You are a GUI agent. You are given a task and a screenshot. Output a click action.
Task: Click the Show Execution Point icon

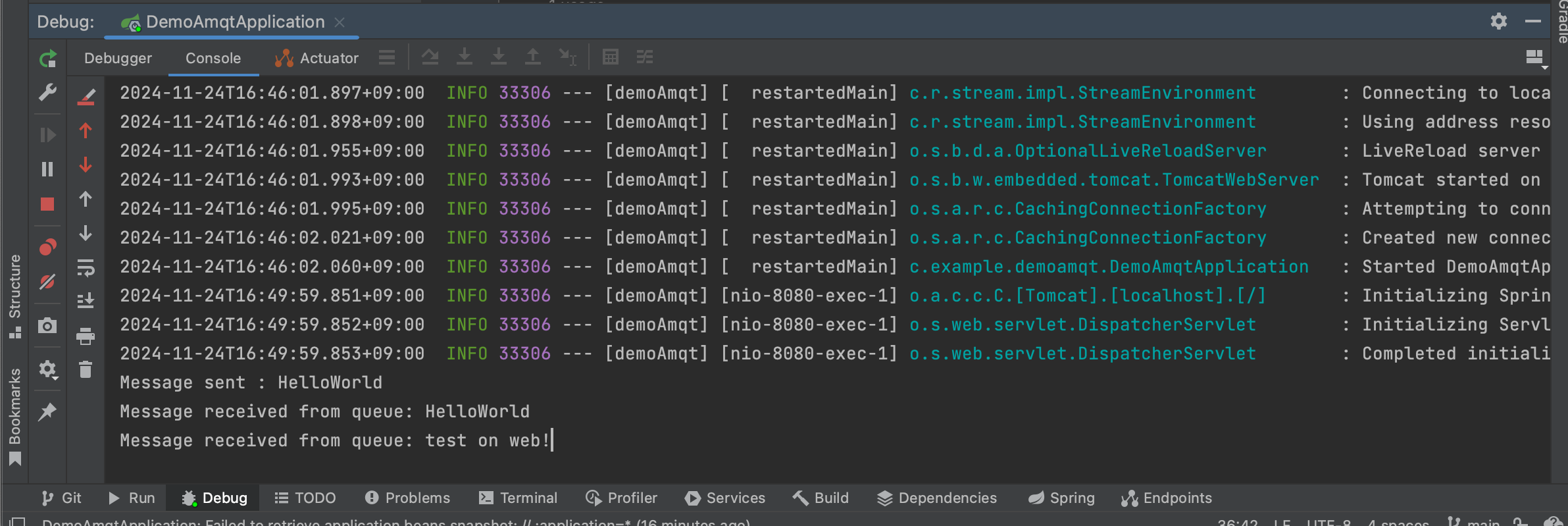[x=387, y=58]
